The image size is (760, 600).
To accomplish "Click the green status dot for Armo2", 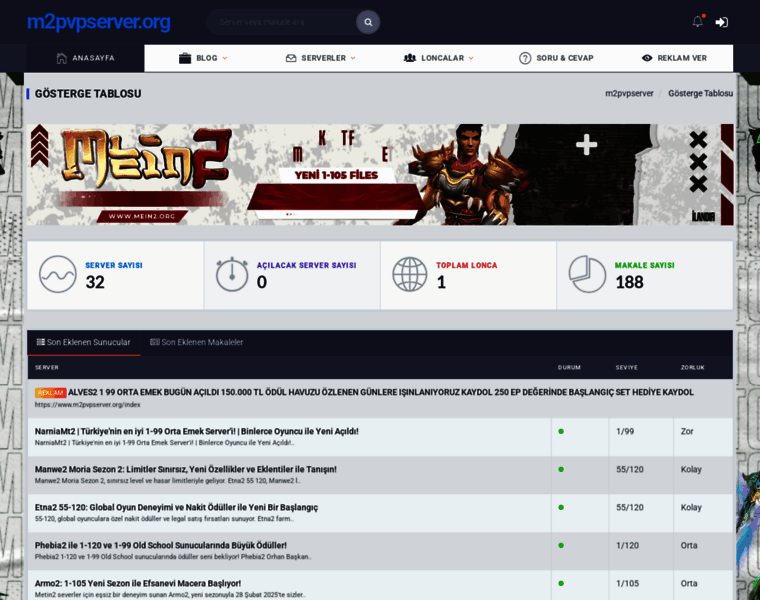I will click(x=561, y=584).
